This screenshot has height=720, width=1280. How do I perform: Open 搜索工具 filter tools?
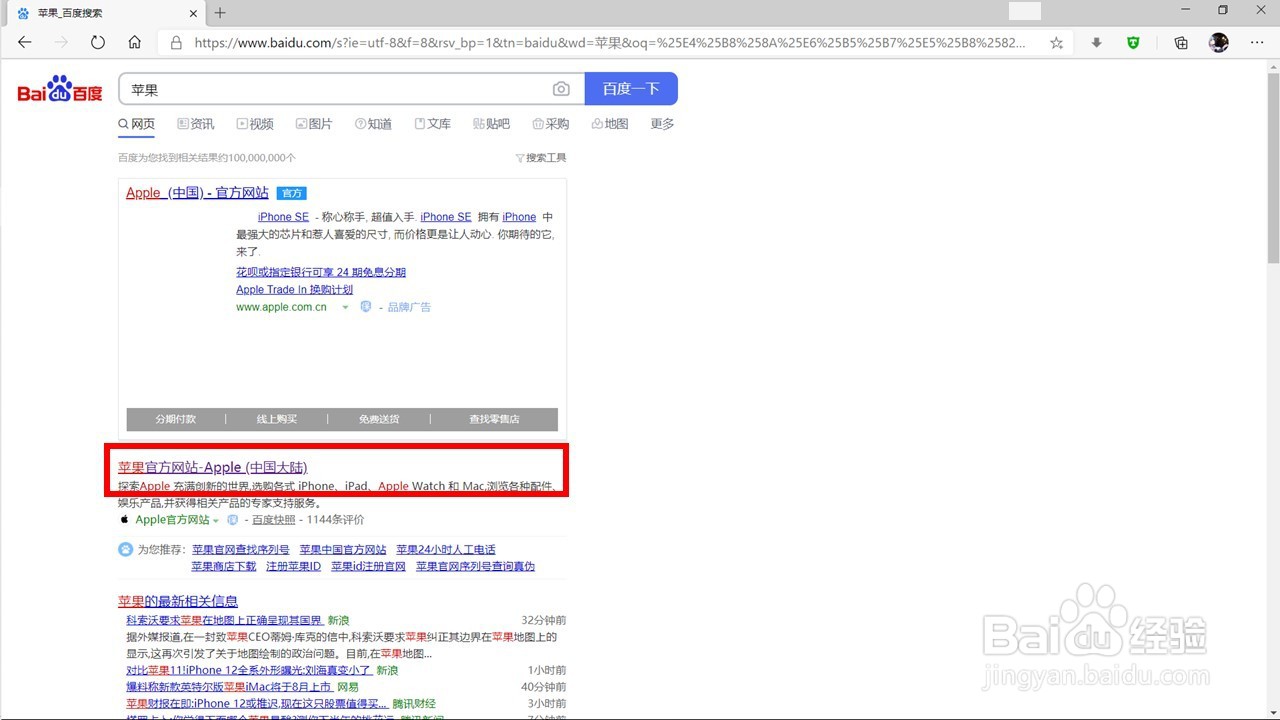541,158
